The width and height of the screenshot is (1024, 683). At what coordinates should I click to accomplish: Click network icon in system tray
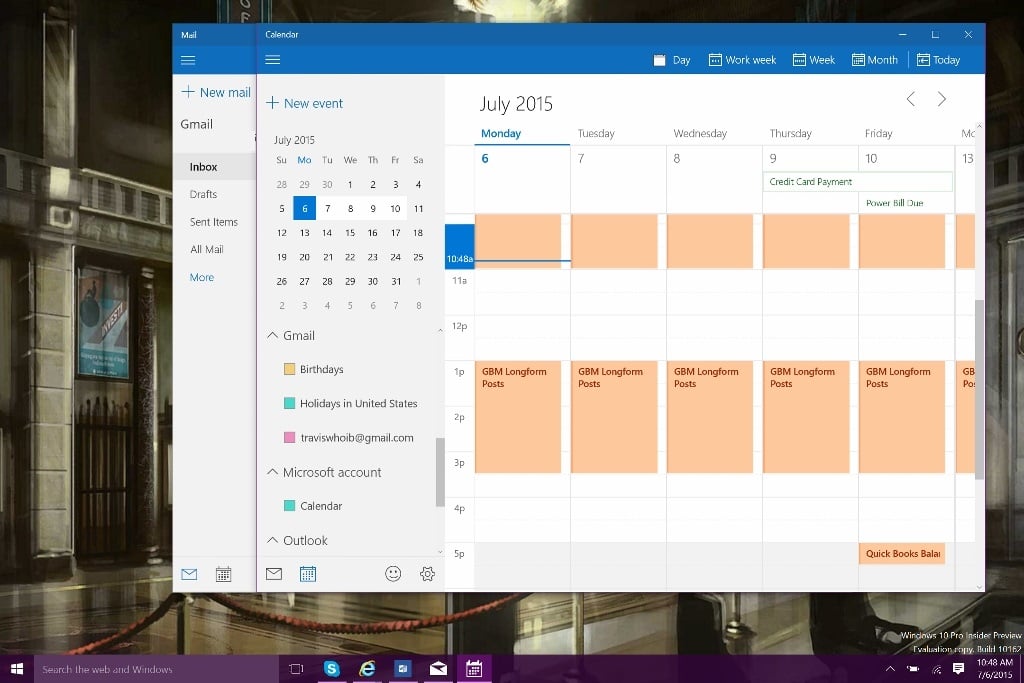936,669
